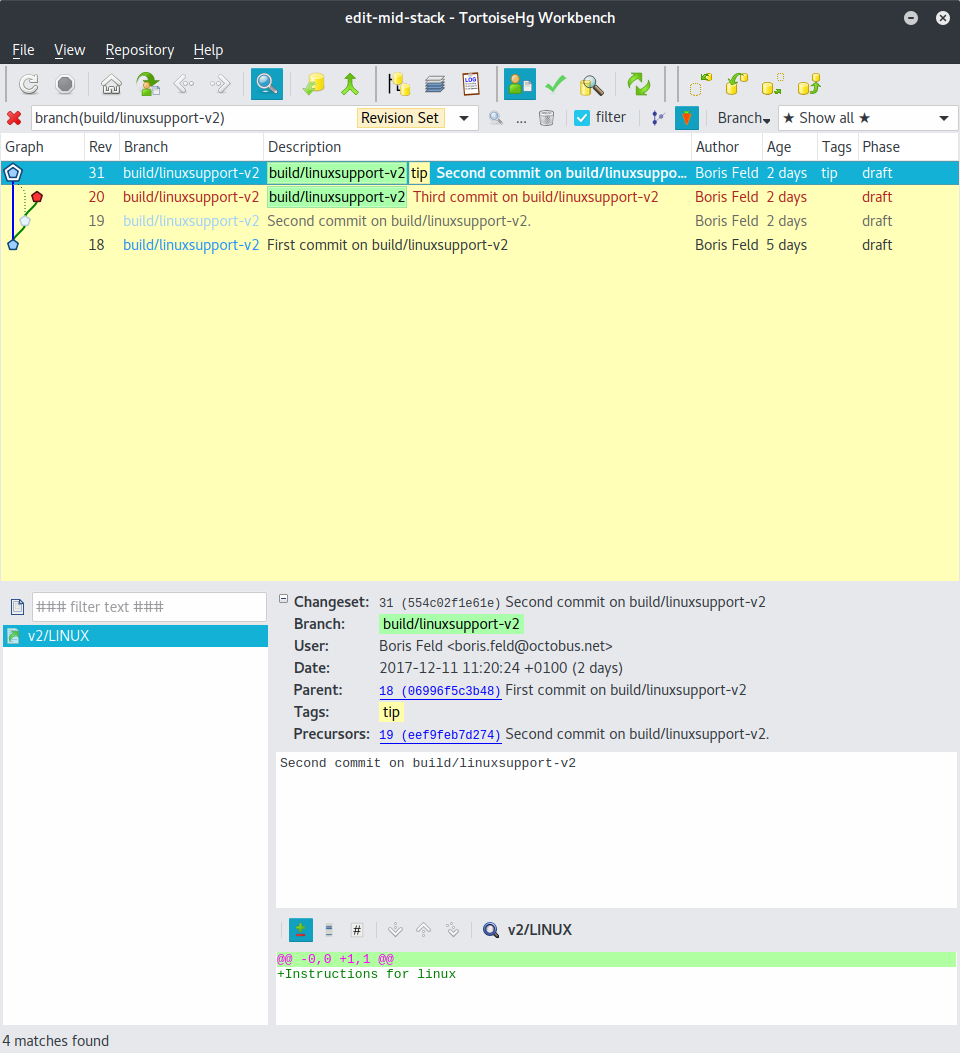Click the push outgoing changes icon
The width and height of the screenshot is (960, 1053).
(809, 85)
